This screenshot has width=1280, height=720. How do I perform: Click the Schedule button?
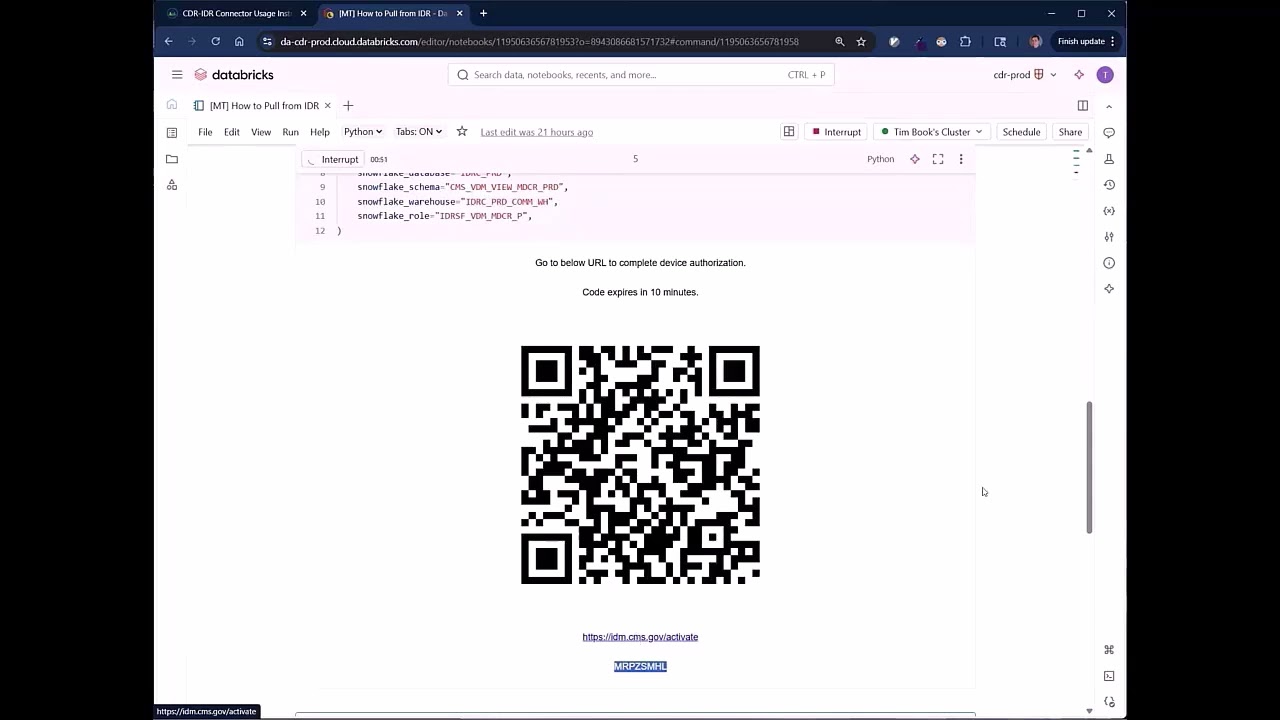pos(1021,132)
